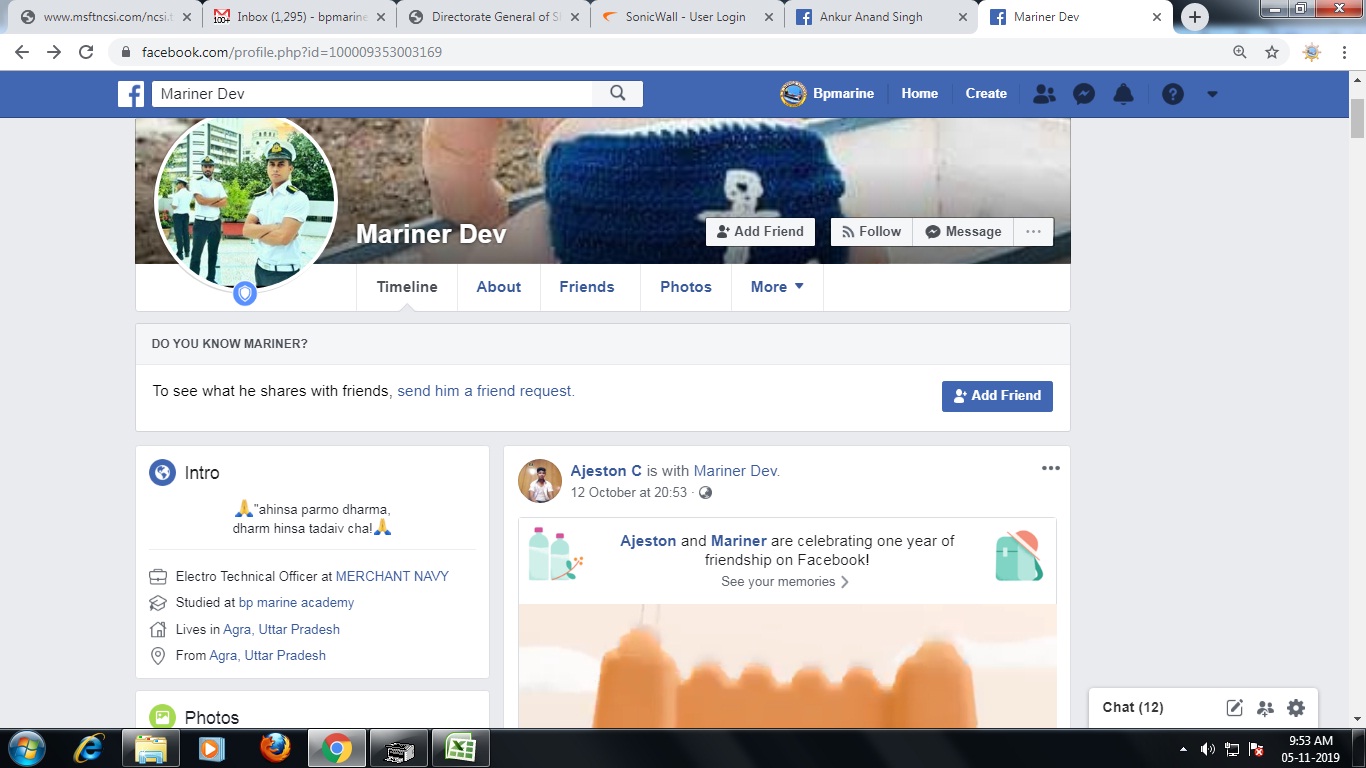The height and width of the screenshot is (768, 1366).
Task: Click the Chrome zoom magnifier icon in address bar
Action: coord(1240,52)
